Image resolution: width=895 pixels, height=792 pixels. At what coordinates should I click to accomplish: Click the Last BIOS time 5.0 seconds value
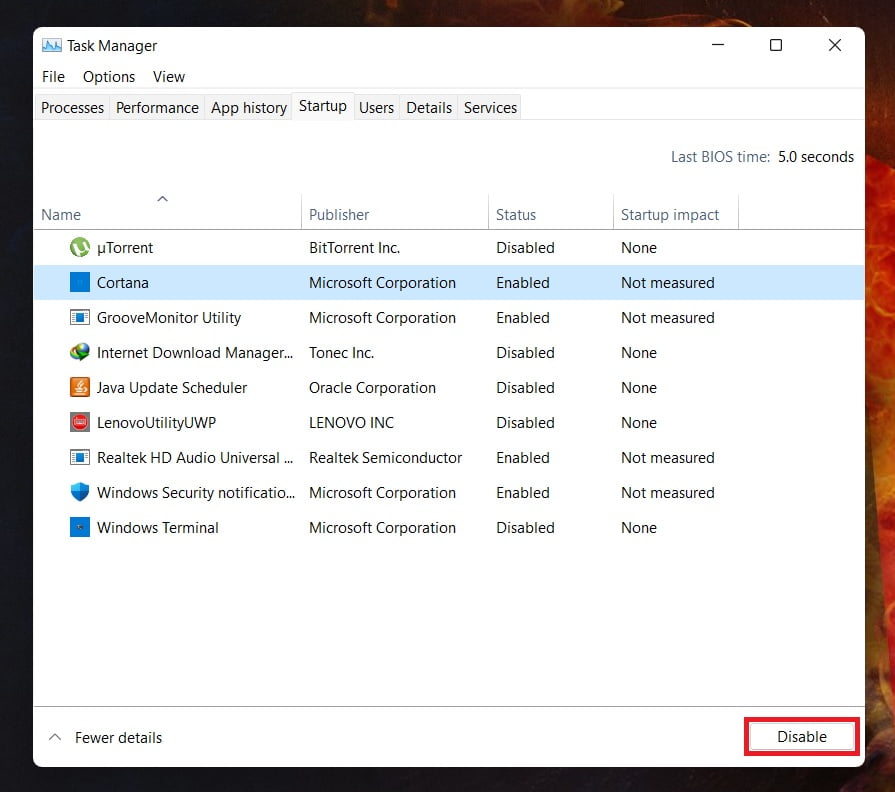coord(816,157)
